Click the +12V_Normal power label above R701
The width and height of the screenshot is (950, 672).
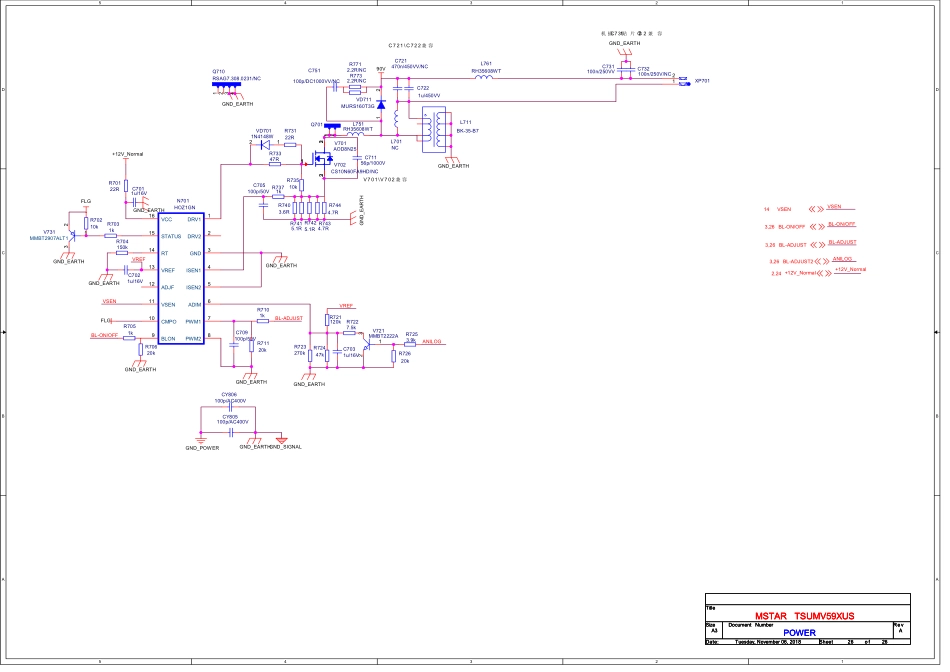[x=127, y=154]
